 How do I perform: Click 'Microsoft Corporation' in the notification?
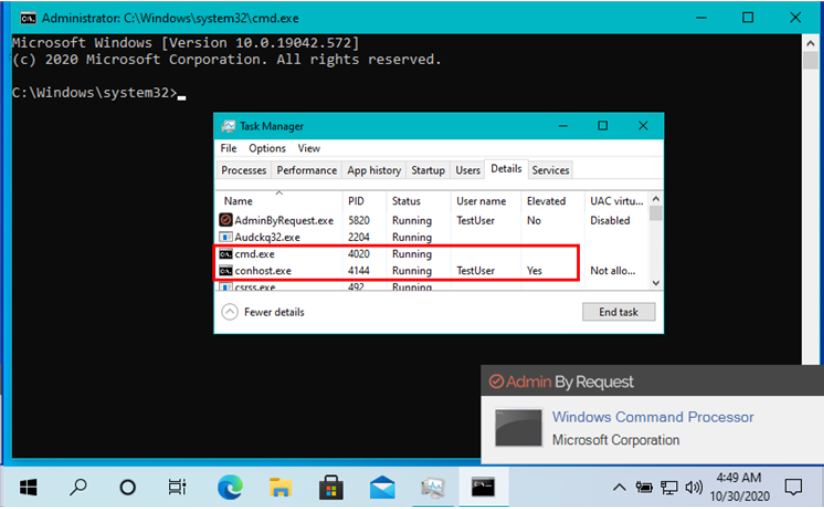[x=615, y=440]
